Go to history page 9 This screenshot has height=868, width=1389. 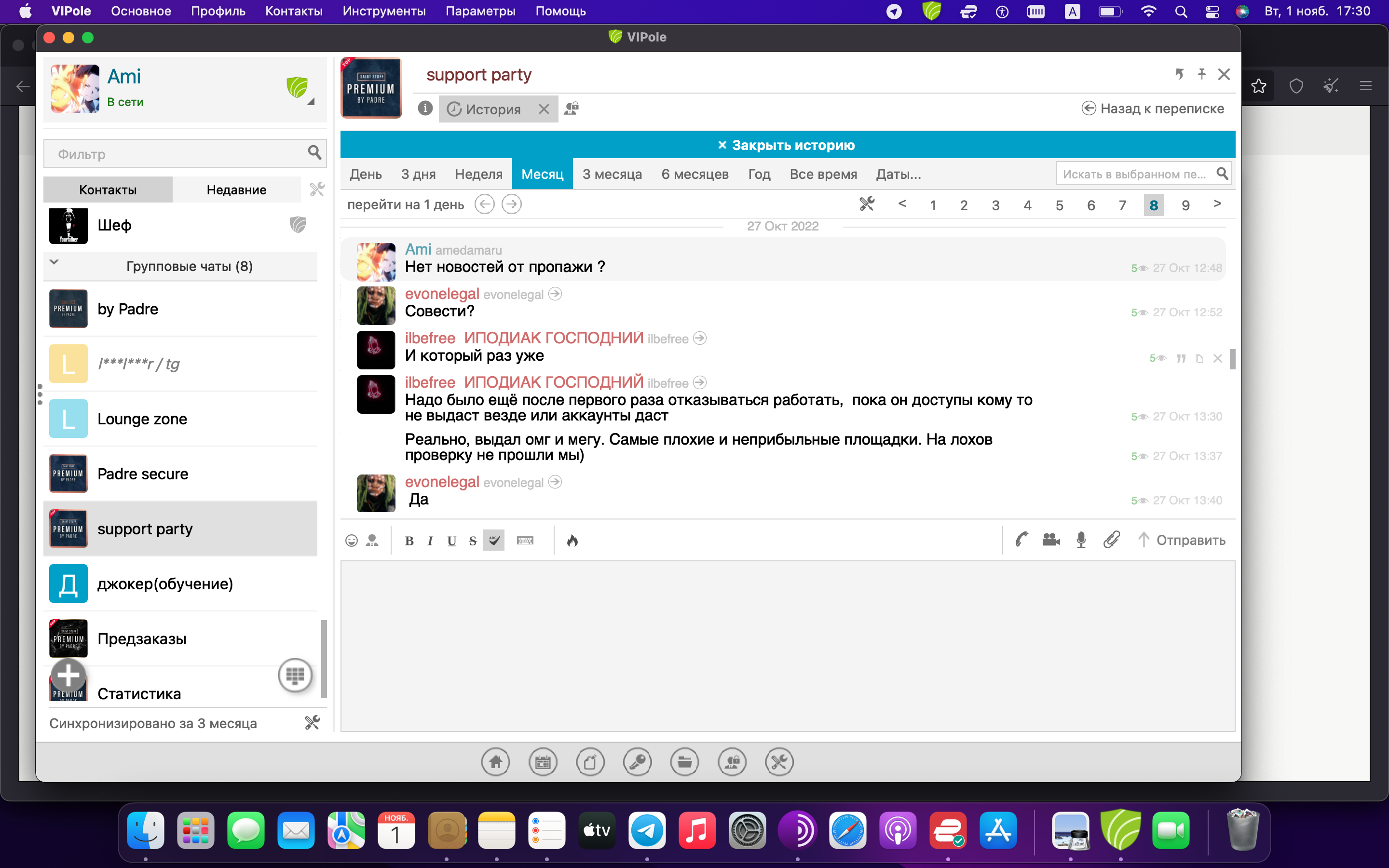point(1185,205)
